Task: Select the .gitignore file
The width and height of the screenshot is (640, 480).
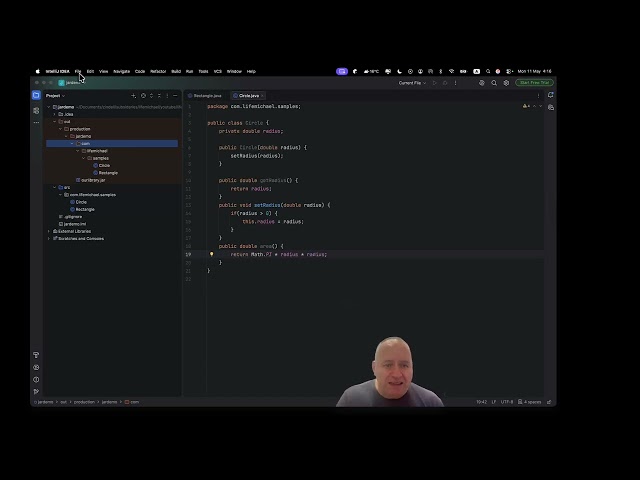Action: point(70,217)
